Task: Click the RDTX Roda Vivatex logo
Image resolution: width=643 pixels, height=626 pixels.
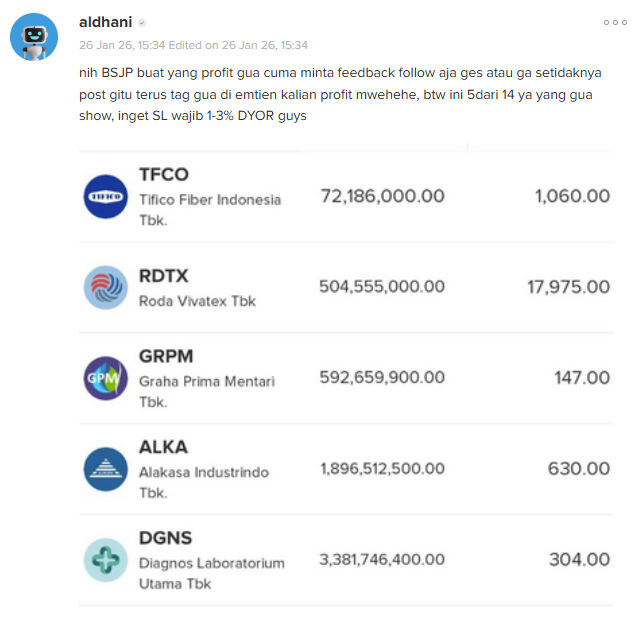Action: [105, 287]
